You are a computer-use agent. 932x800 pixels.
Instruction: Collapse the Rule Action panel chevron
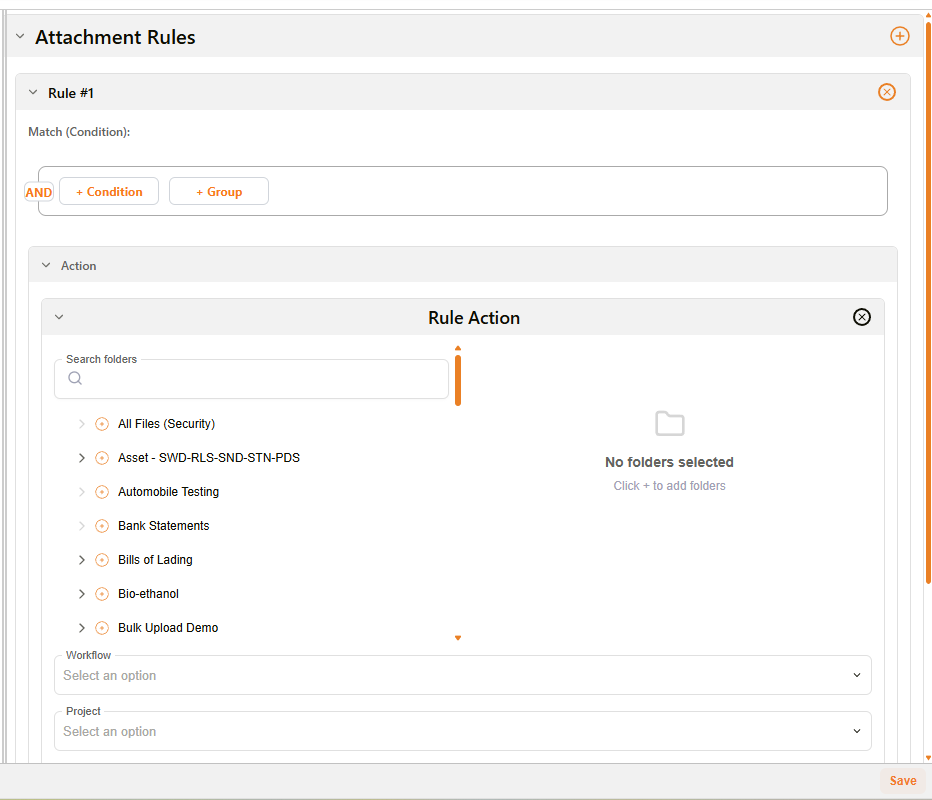coord(59,317)
